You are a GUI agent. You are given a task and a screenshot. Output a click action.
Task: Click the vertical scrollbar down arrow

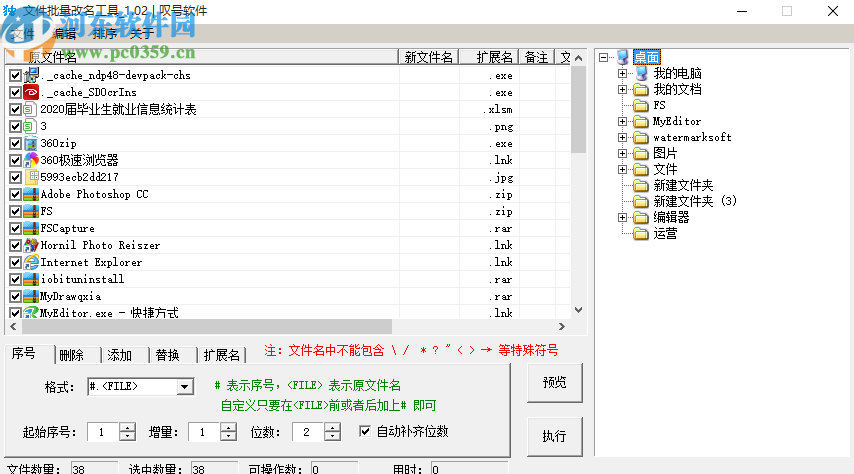point(578,310)
